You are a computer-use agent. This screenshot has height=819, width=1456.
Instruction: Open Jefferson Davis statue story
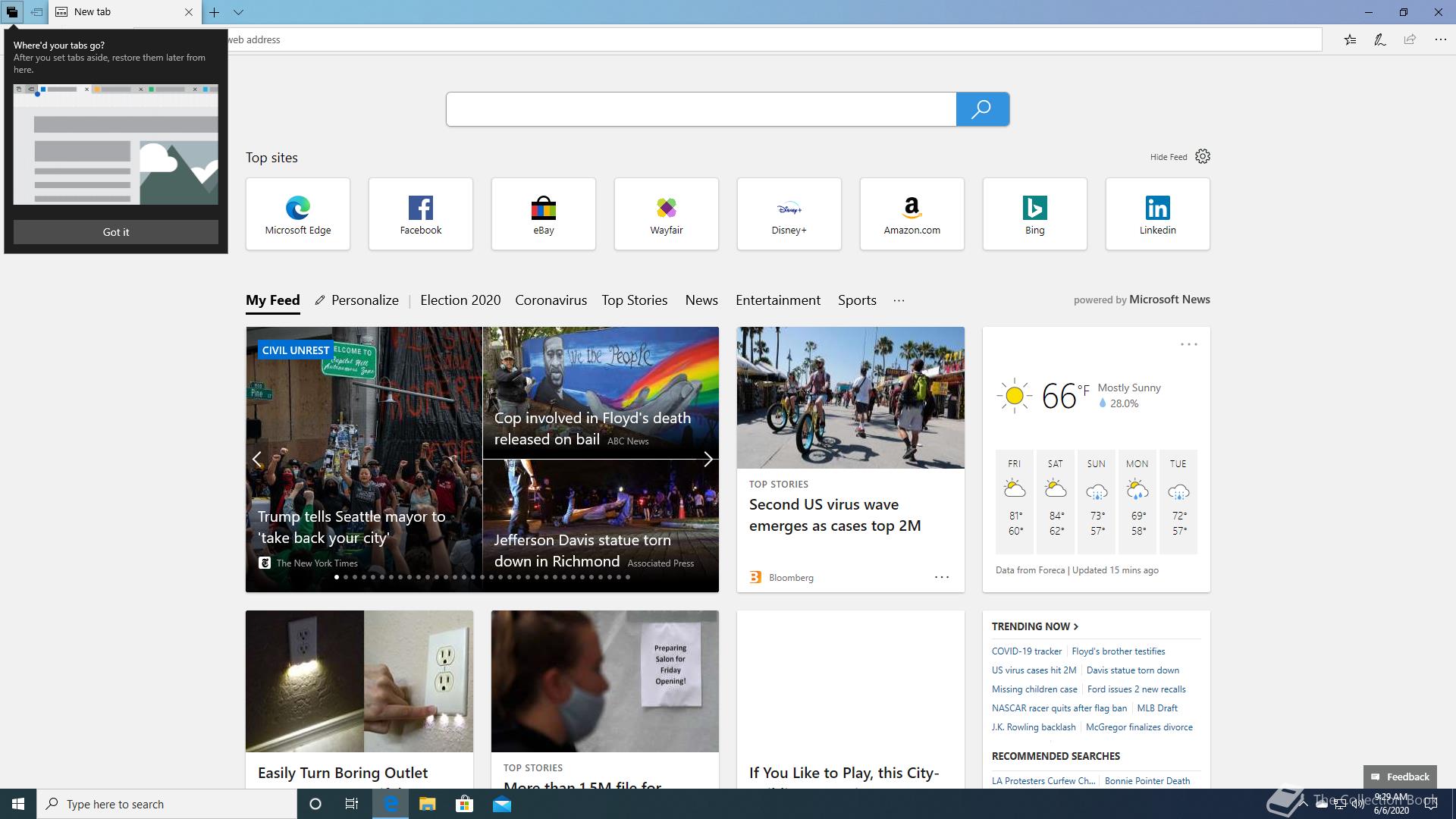(x=582, y=551)
